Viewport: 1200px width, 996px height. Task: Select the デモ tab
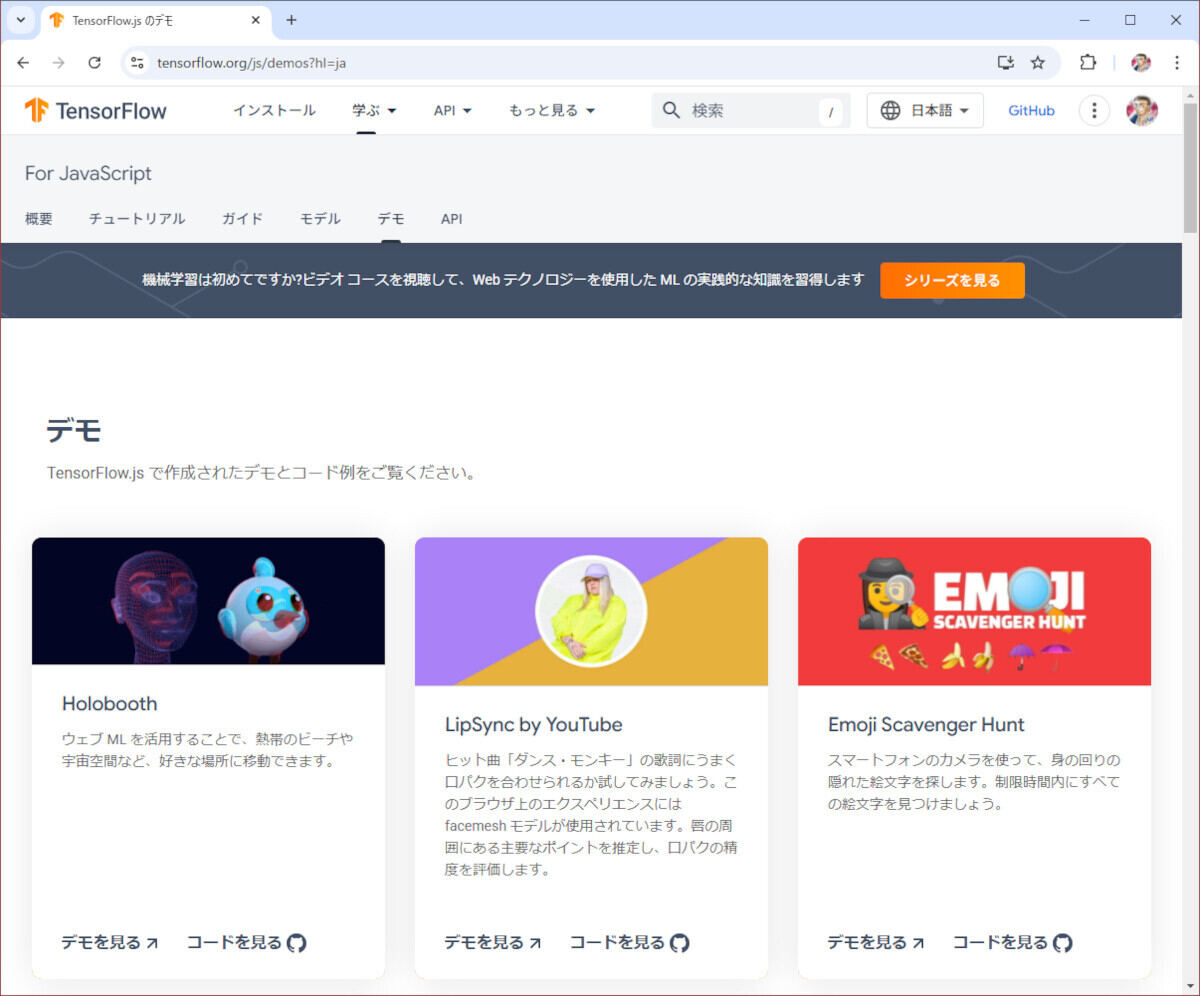(x=391, y=218)
